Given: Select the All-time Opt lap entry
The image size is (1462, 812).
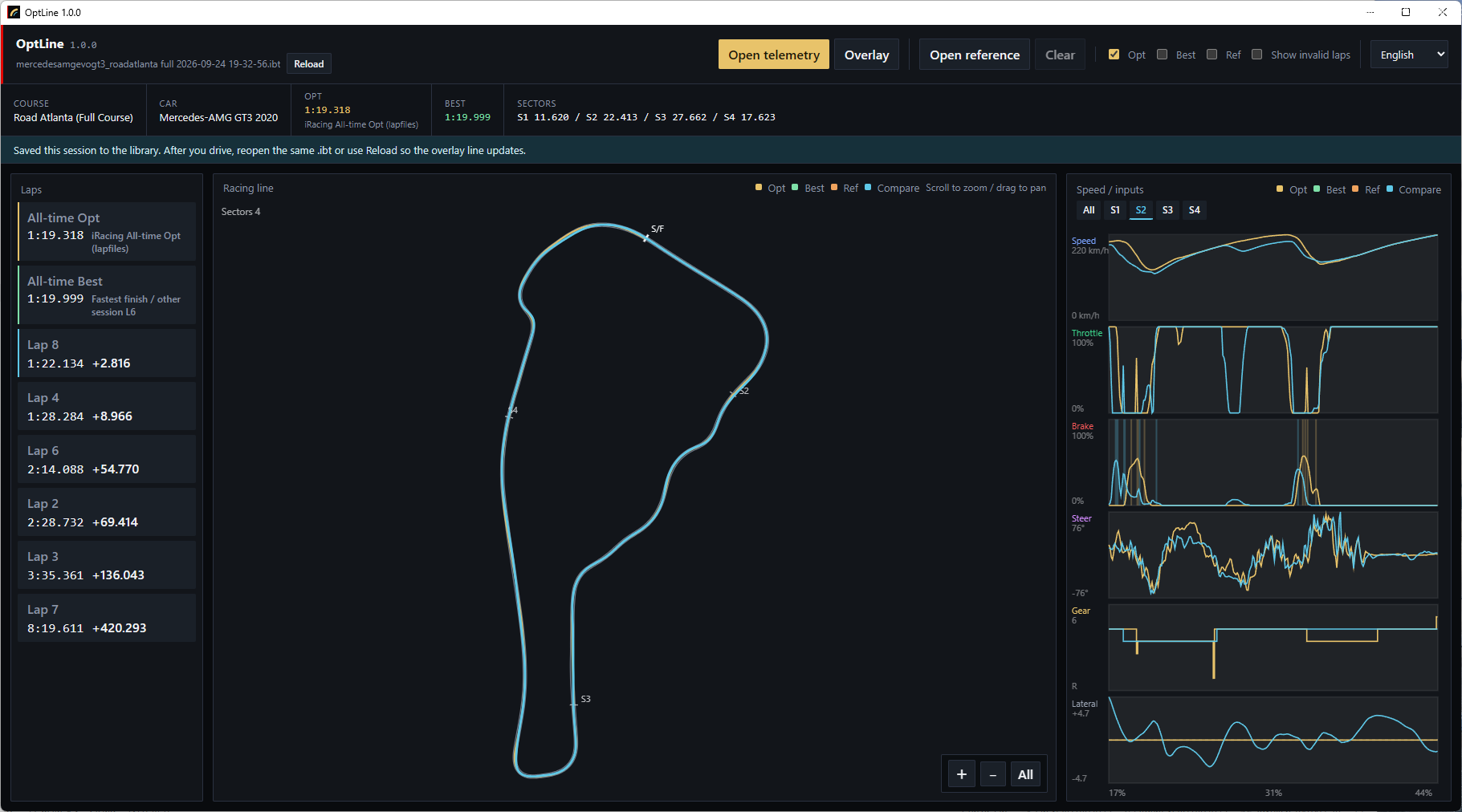Looking at the screenshot, I should pyautogui.click(x=107, y=232).
